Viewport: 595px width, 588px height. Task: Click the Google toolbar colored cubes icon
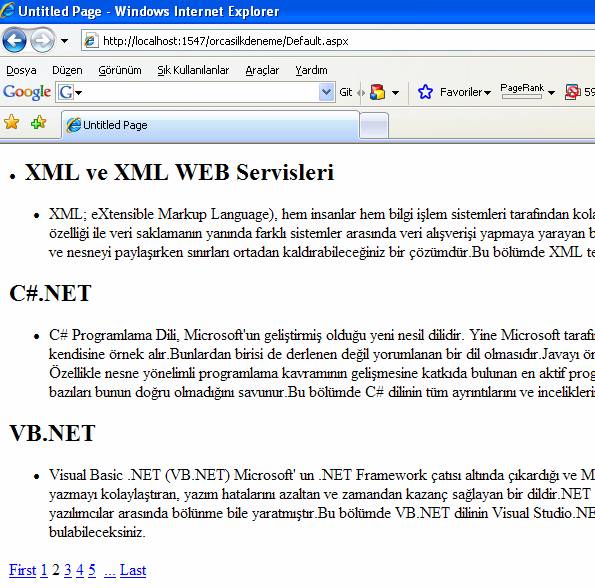(377, 92)
